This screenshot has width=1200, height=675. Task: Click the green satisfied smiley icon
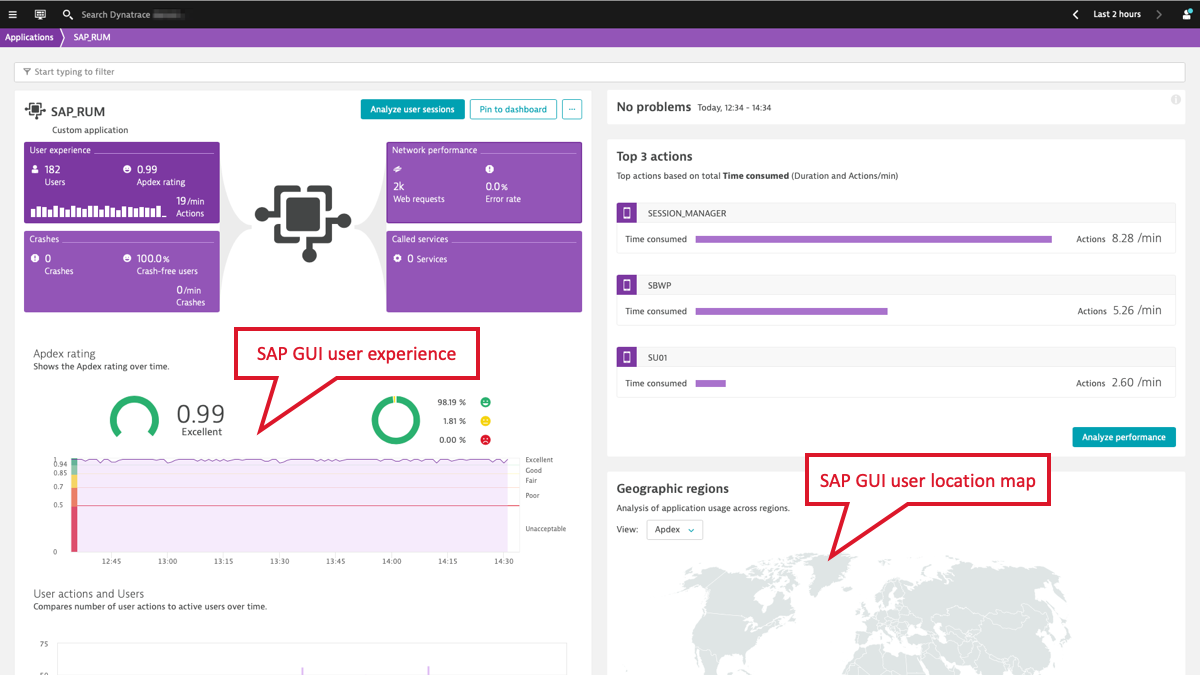486,402
